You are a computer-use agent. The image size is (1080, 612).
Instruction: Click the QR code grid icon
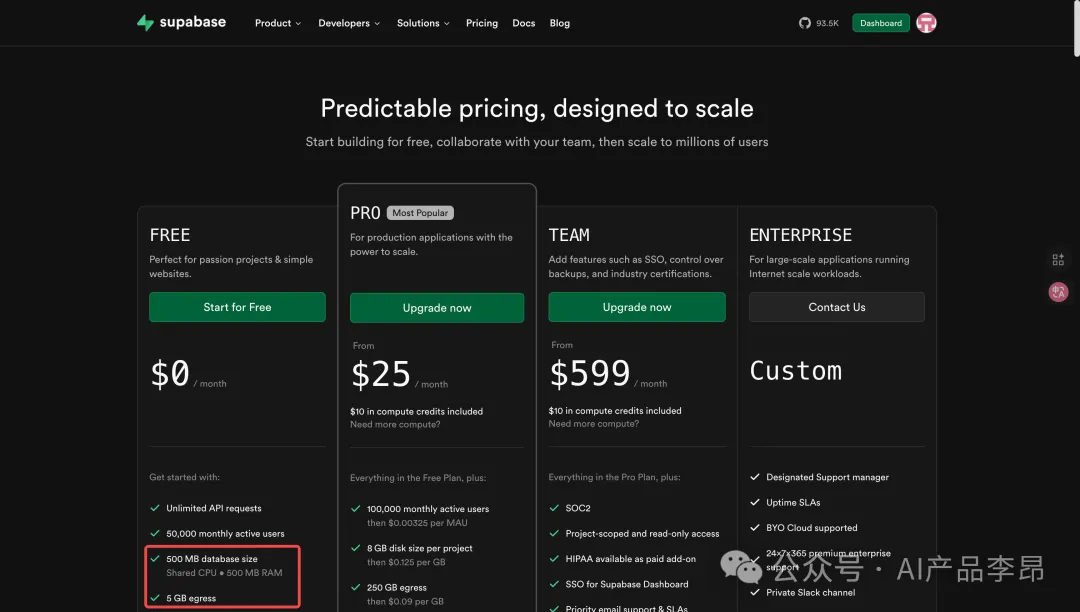(1058, 260)
